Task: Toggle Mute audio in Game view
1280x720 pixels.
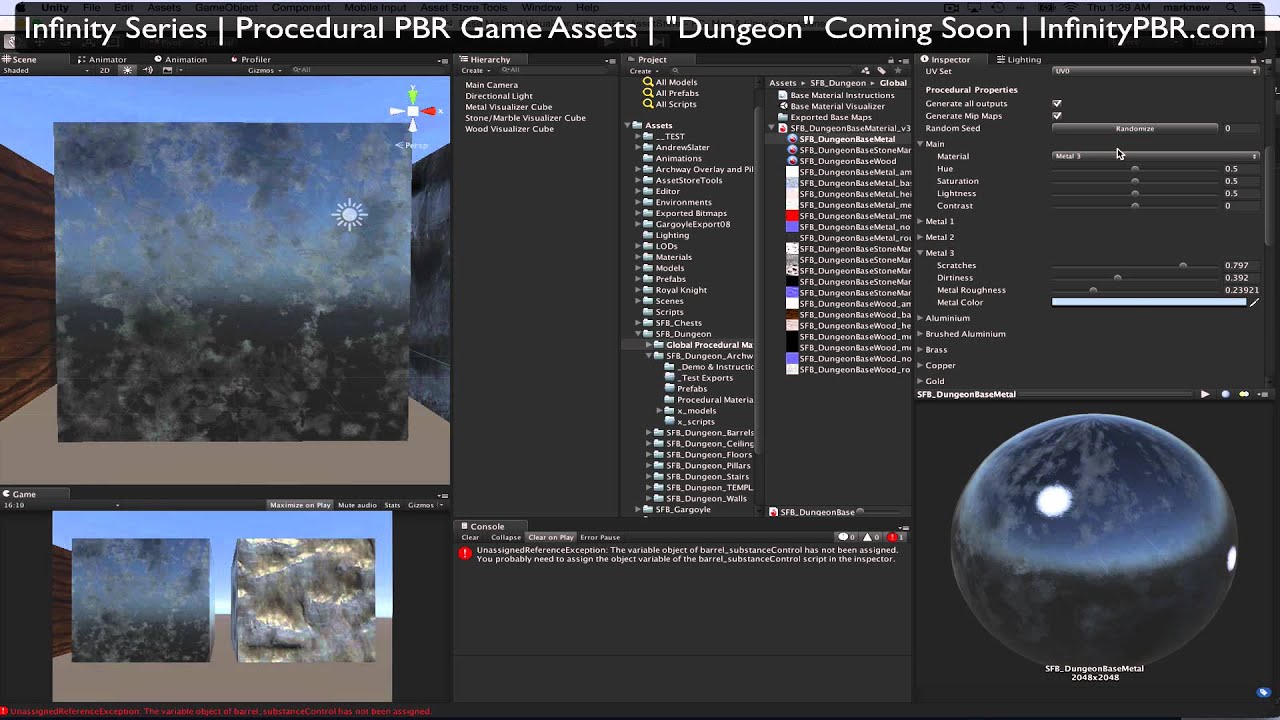Action: [357, 505]
